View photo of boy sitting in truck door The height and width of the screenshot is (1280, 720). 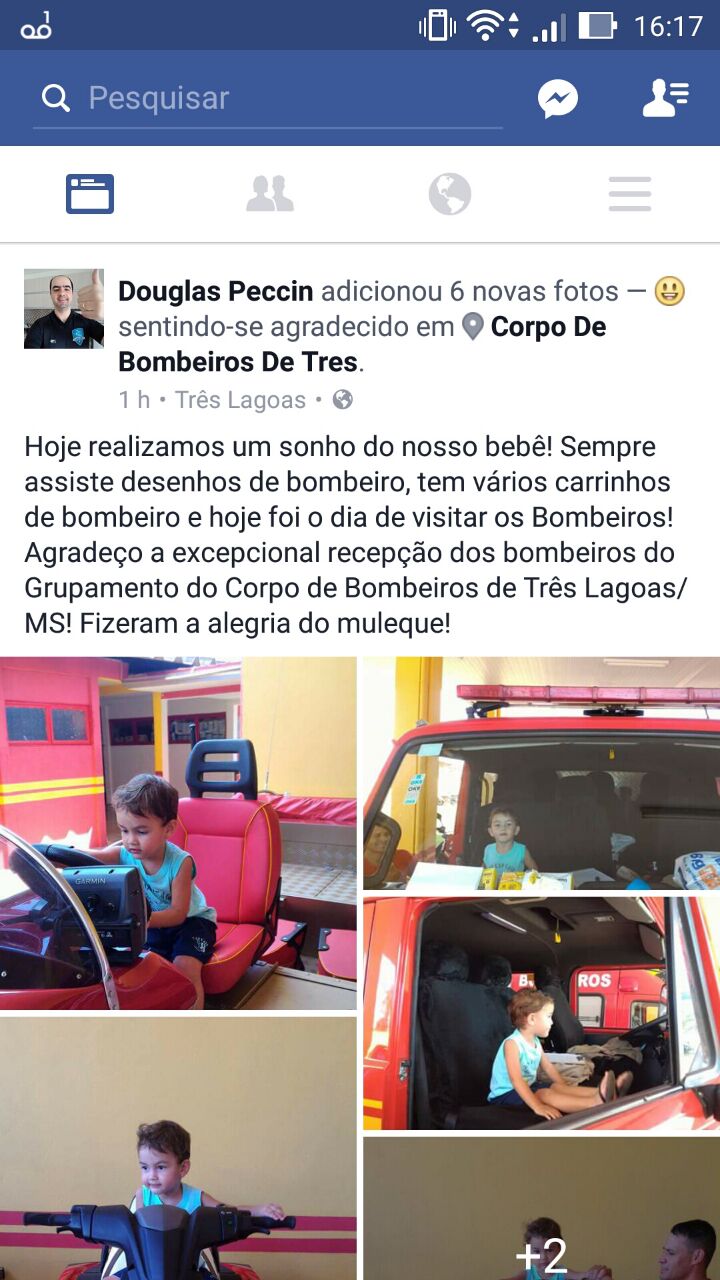coord(541,1013)
